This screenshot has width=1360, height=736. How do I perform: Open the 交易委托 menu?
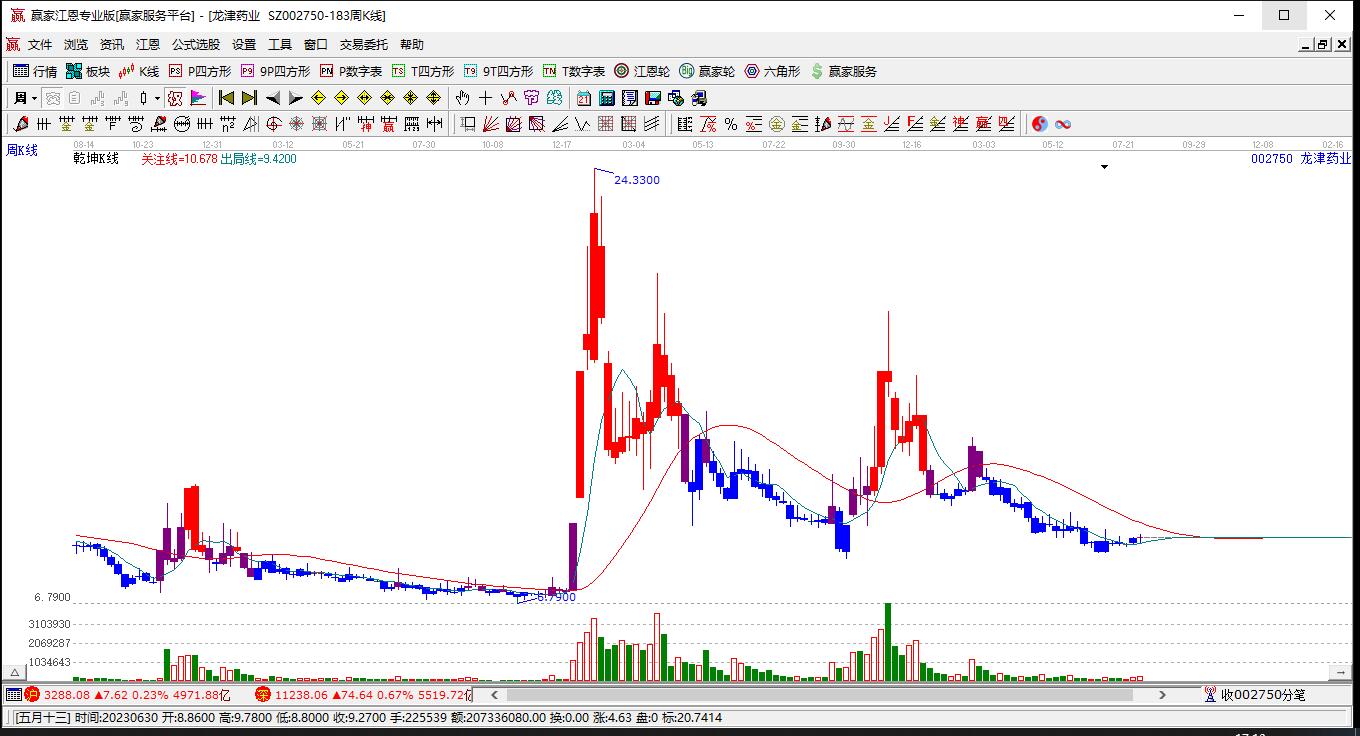pos(364,44)
